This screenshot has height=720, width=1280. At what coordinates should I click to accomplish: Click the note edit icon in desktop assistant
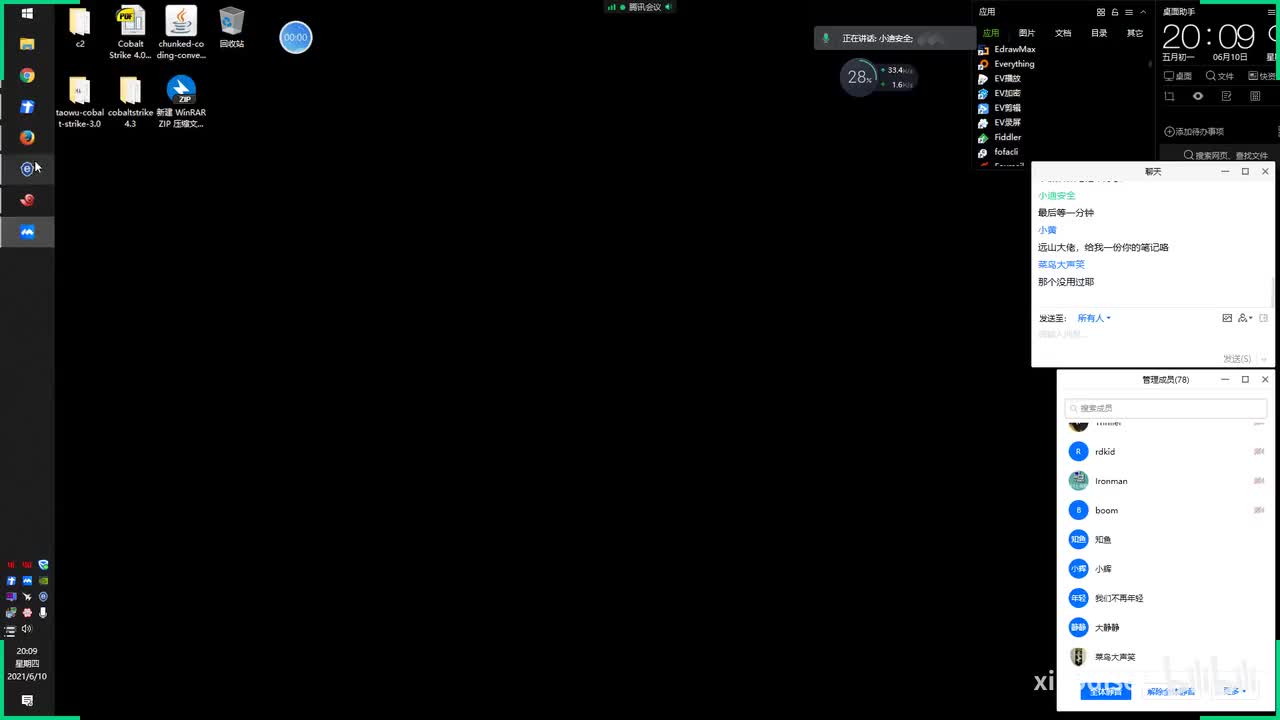coord(1227,96)
